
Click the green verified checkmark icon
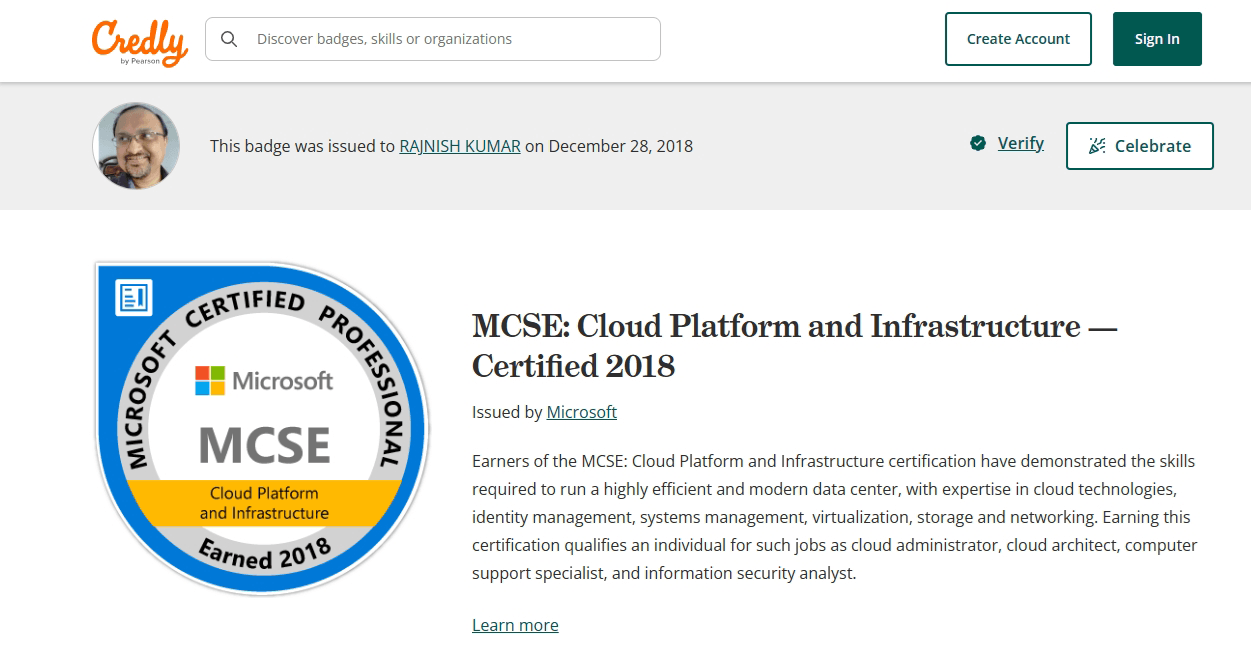978,144
